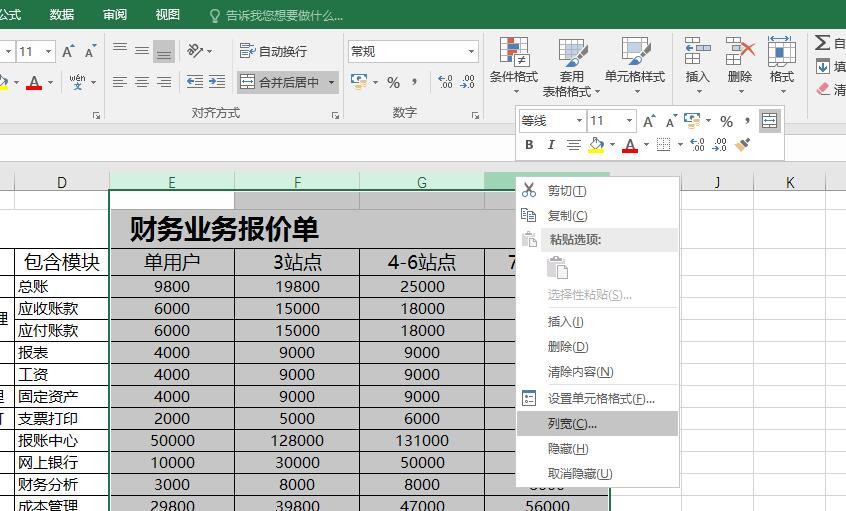Open the 等线 font dropdown in the mini toolbar
846x511 pixels.
pyautogui.click(x=579, y=120)
